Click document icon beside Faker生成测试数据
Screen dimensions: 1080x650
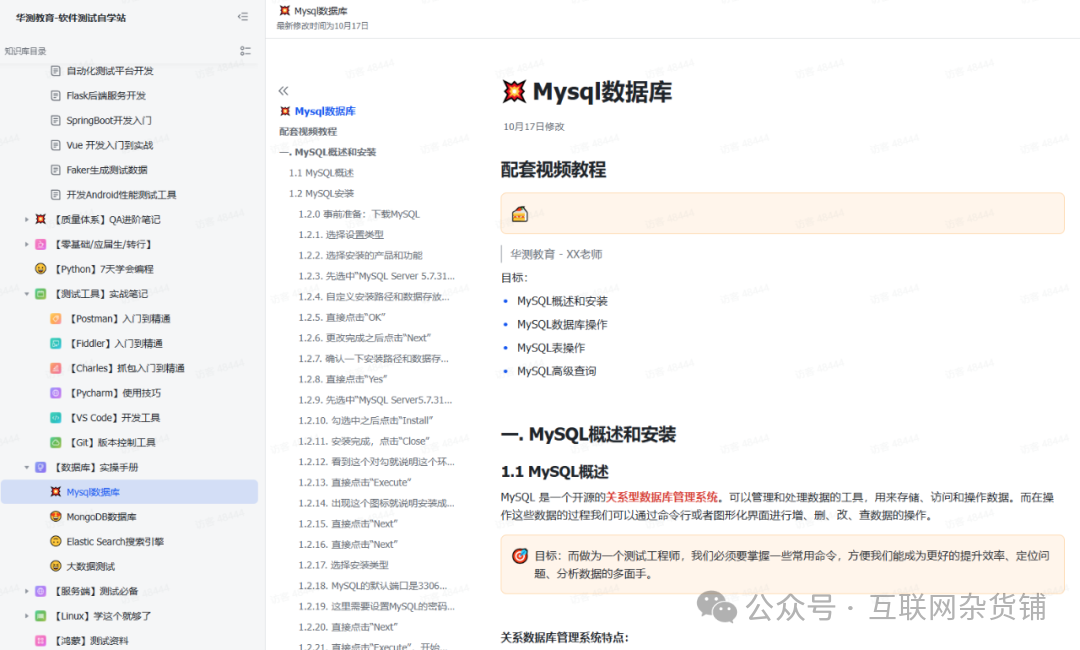point(56,169)
